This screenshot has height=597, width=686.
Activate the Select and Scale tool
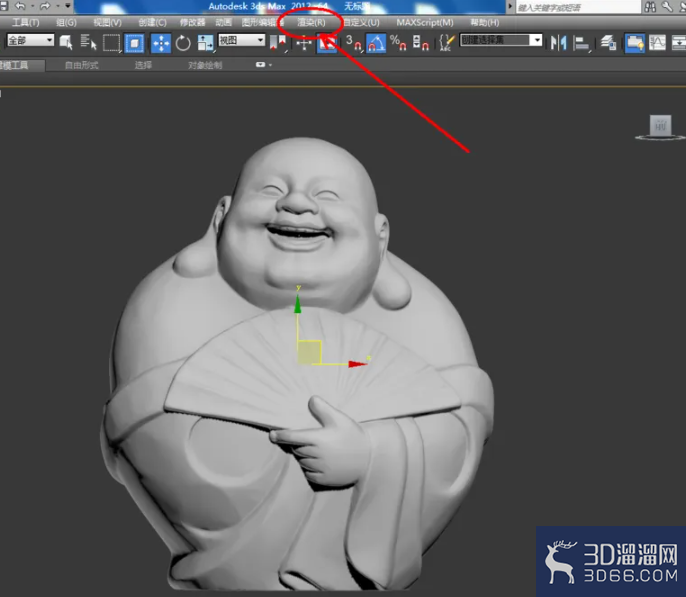pyautogui.click(x=205, y=43)
